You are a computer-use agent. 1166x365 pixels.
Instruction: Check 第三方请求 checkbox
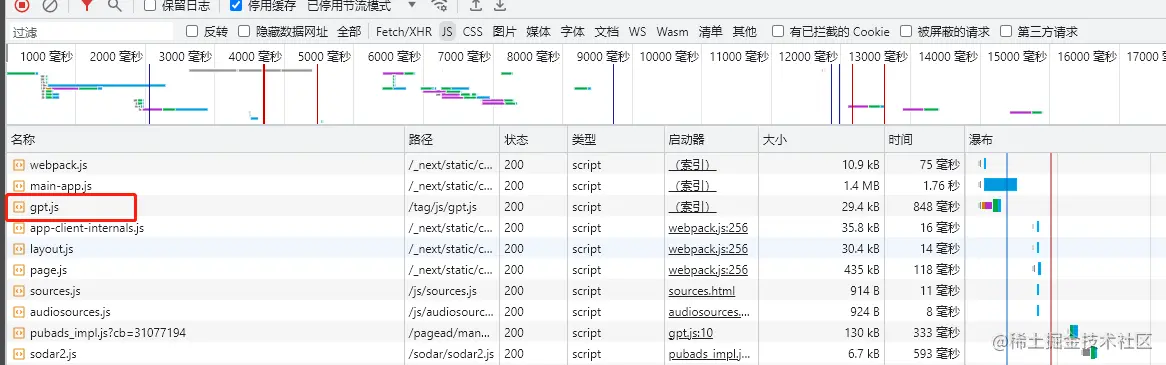[1006, 31]
